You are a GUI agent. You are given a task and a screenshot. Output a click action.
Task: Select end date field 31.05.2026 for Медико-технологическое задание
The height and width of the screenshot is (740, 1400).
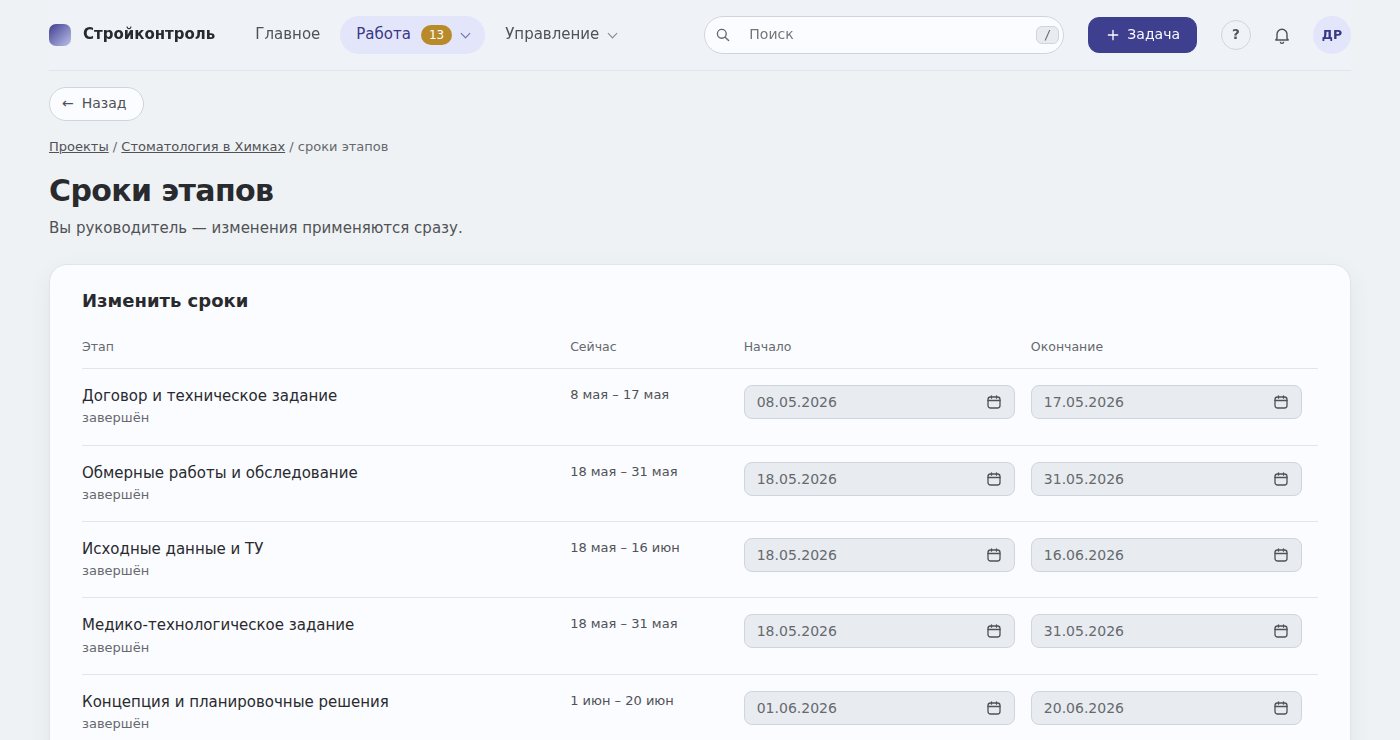1166,631
